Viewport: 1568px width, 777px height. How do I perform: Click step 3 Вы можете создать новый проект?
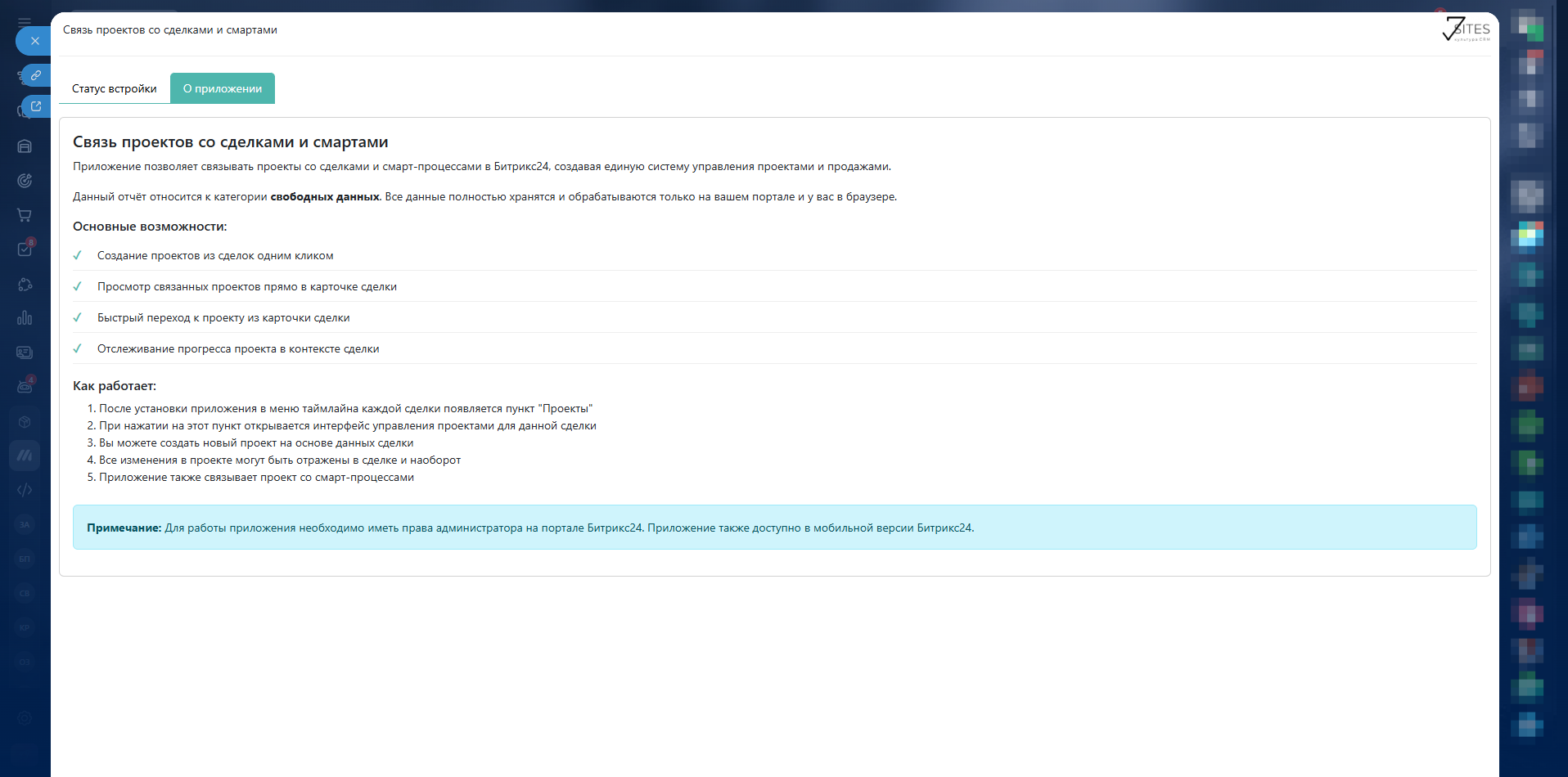[x=256, y=443]
